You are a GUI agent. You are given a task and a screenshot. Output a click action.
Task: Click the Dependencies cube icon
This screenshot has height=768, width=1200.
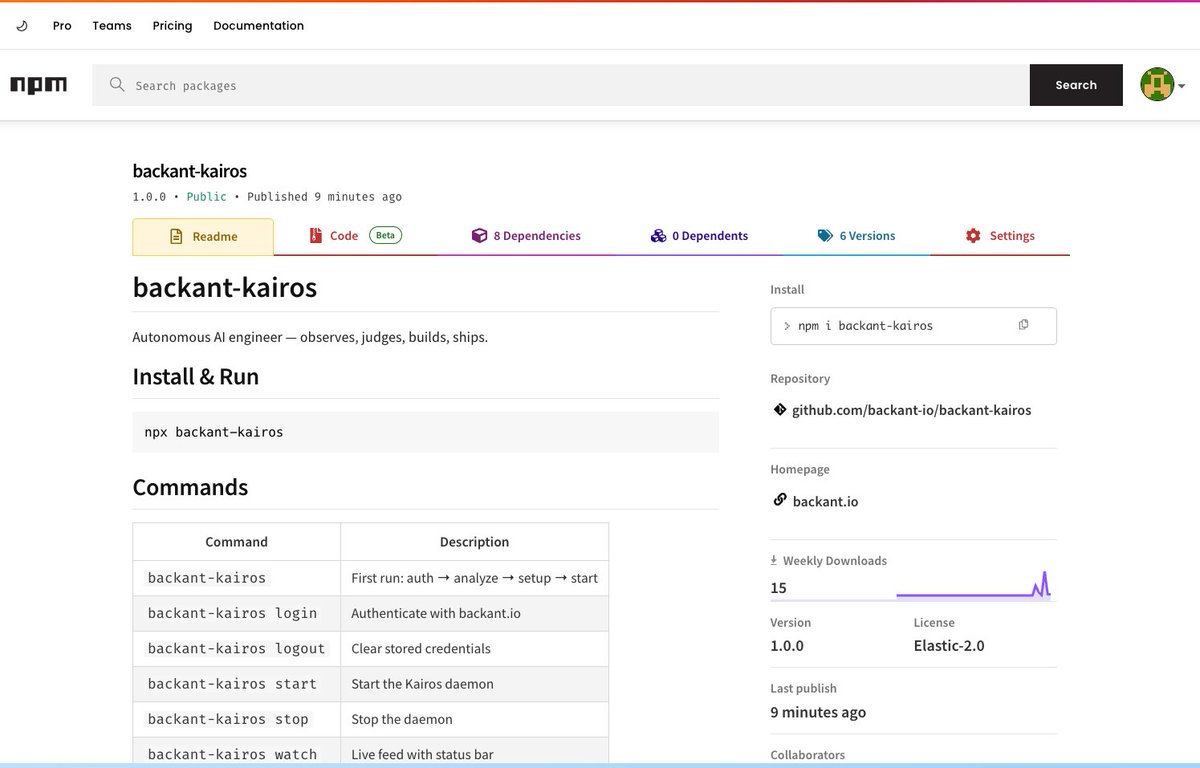click(x=479, y=236)
